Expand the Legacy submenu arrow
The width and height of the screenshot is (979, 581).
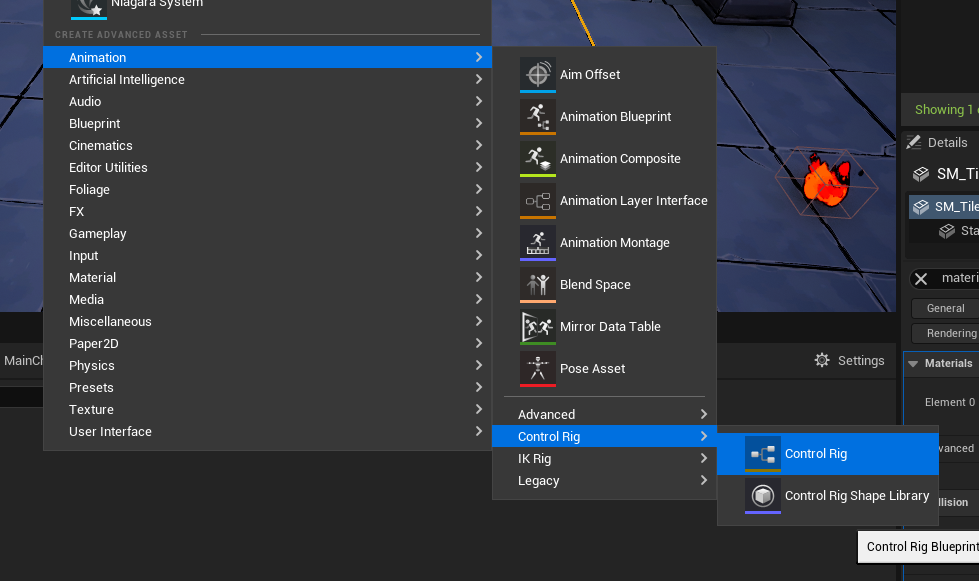pyautogui.click(x=704, y=481)
